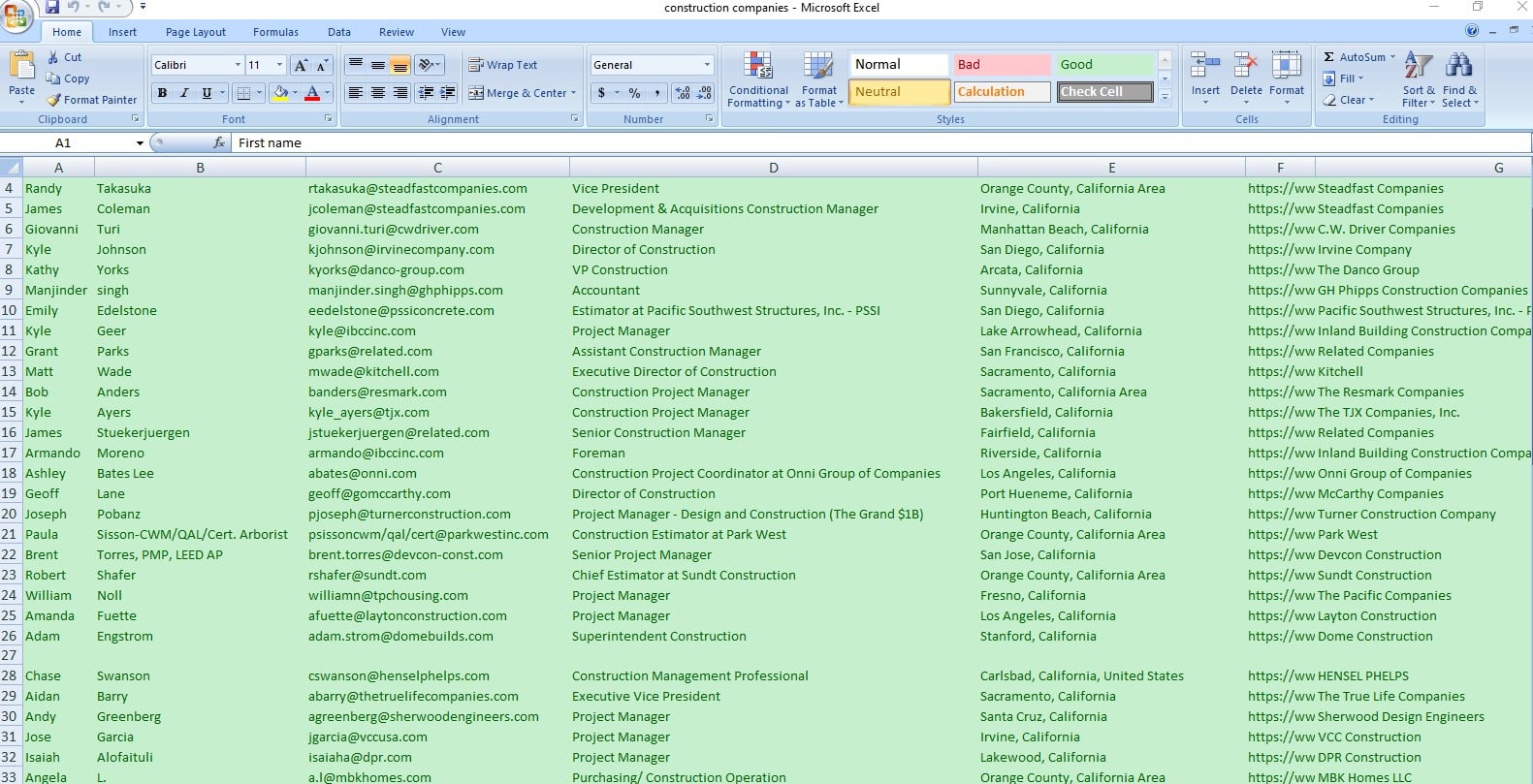Viewport: 1533px width, 784px height.
Task: Open the font name dropdown showing Calibri
Action: tap(238, 65)
